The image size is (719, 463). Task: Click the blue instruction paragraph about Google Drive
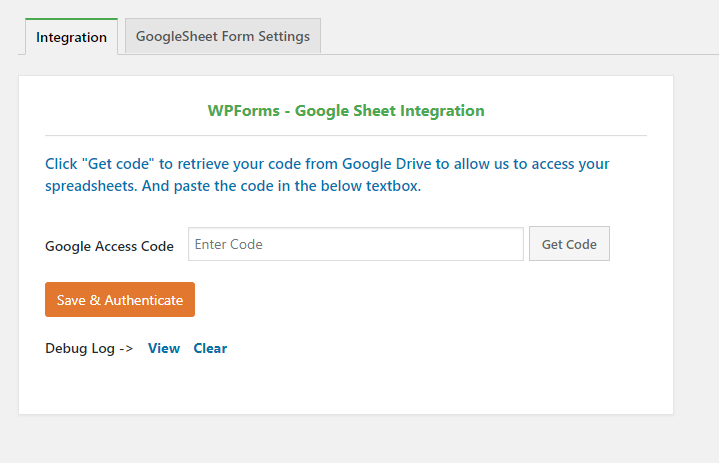point(327,175)
